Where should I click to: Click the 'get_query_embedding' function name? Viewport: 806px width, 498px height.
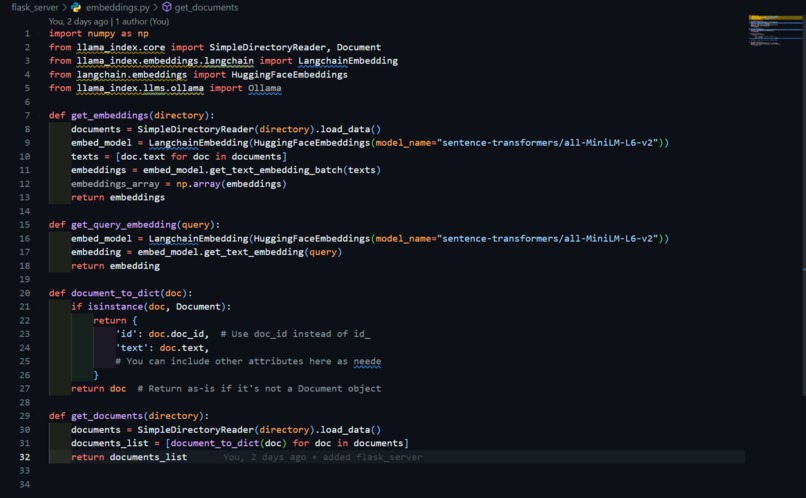pyautogui.click(x=124, y=225)
